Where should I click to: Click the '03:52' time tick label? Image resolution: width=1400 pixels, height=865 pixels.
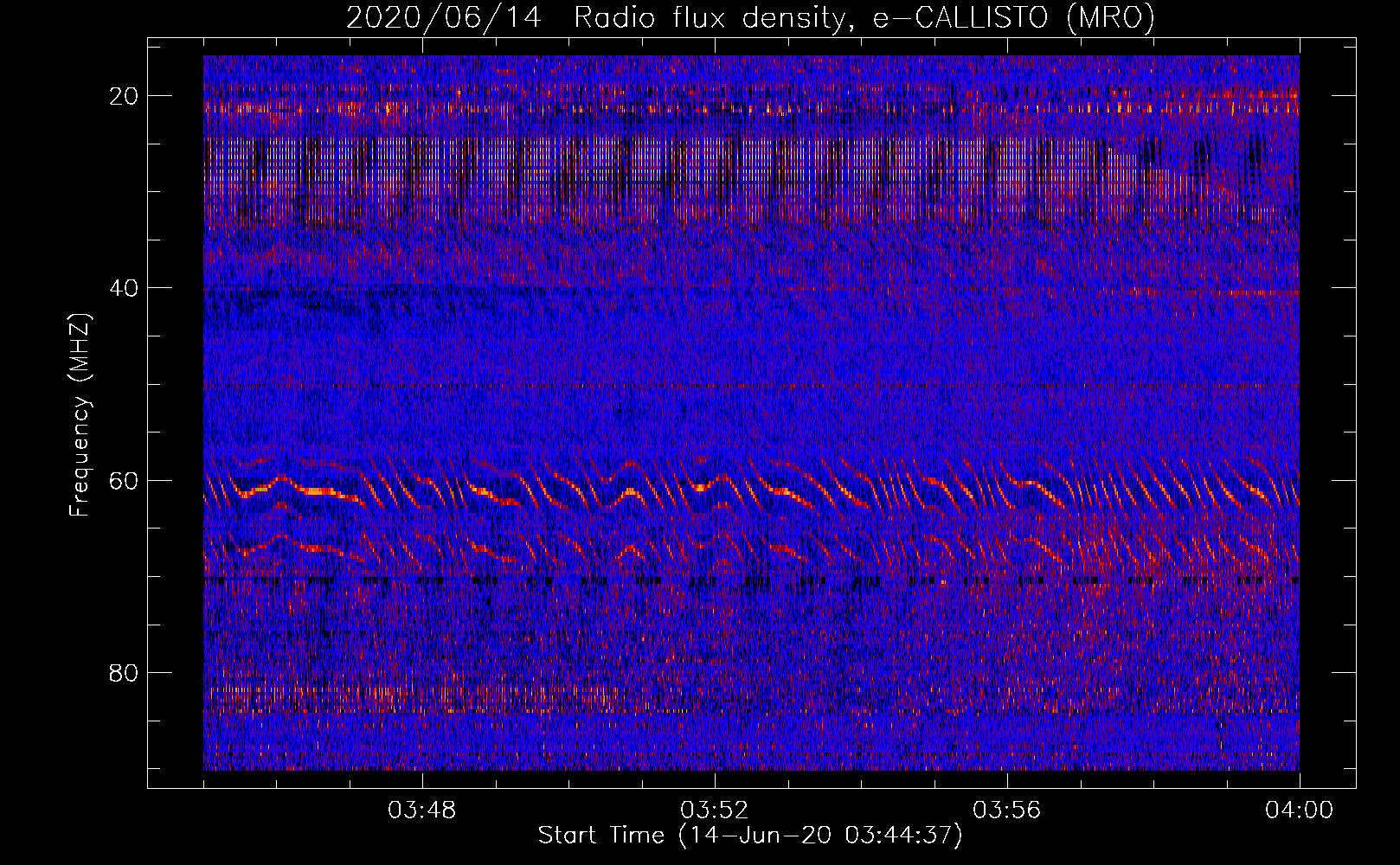(715, 811)
